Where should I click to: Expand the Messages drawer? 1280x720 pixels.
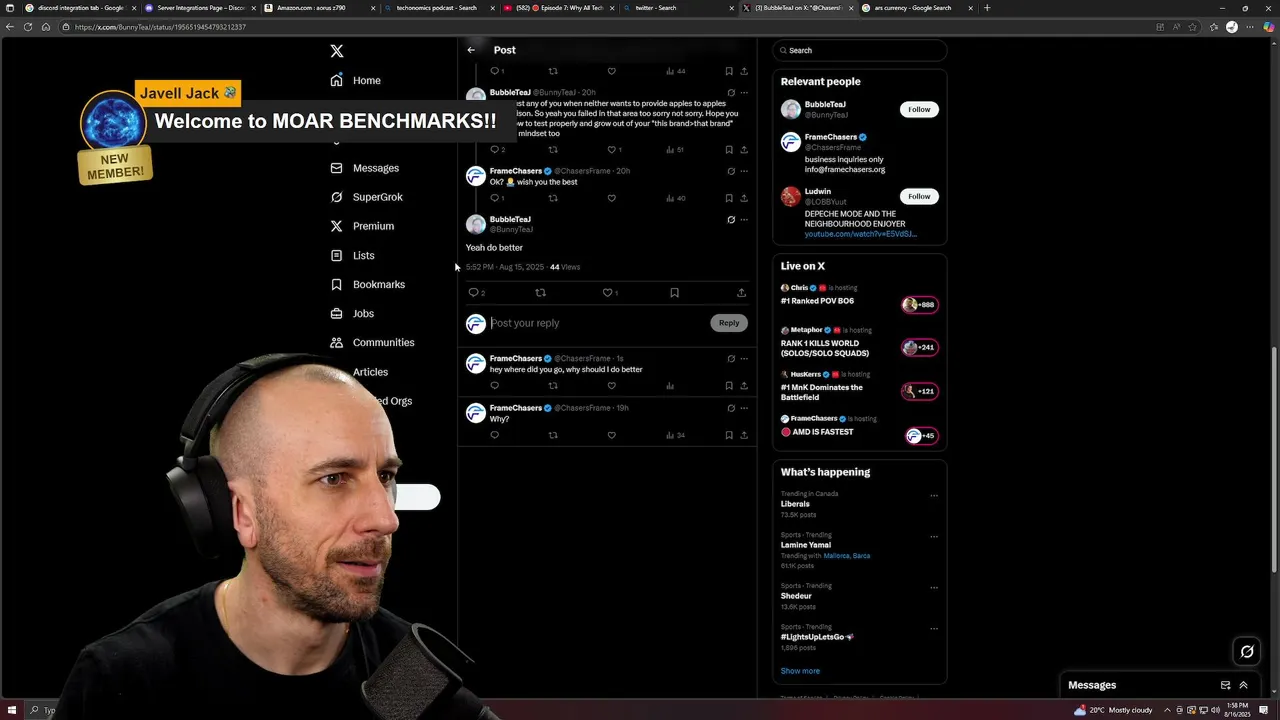[x=1244, y=685]
